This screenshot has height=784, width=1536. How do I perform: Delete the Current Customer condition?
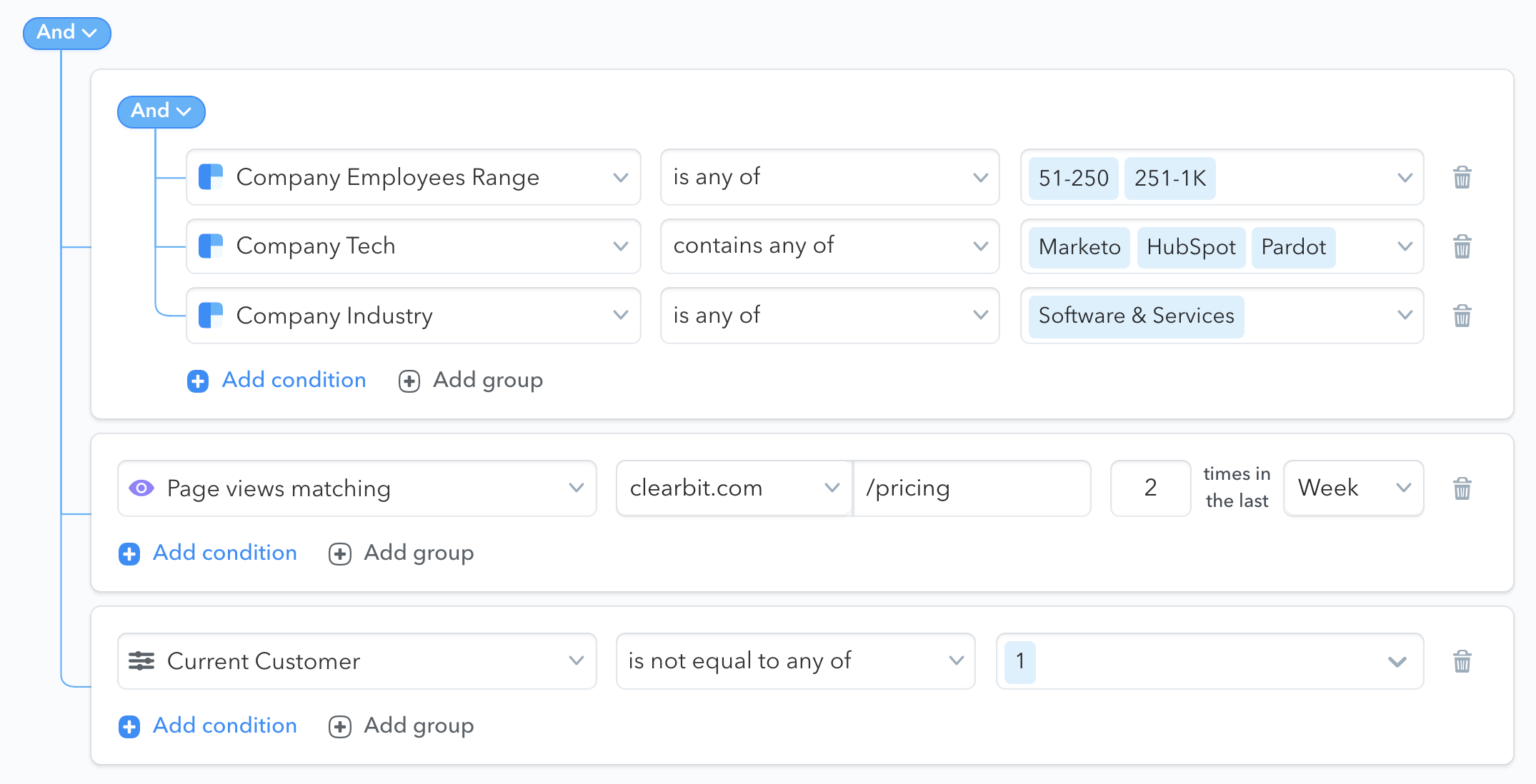point(1462,661)
